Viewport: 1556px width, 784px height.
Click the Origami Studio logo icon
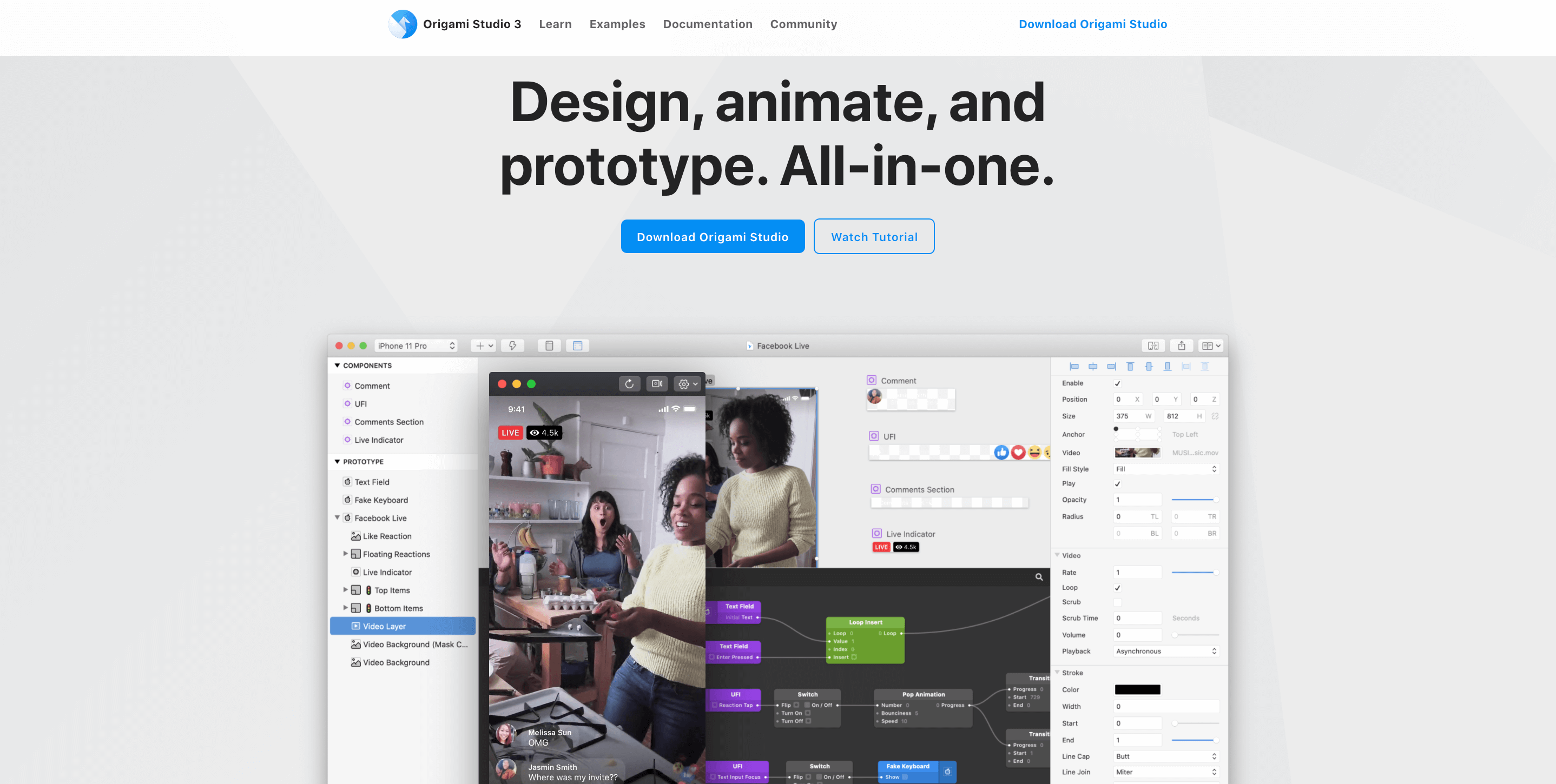403,24
